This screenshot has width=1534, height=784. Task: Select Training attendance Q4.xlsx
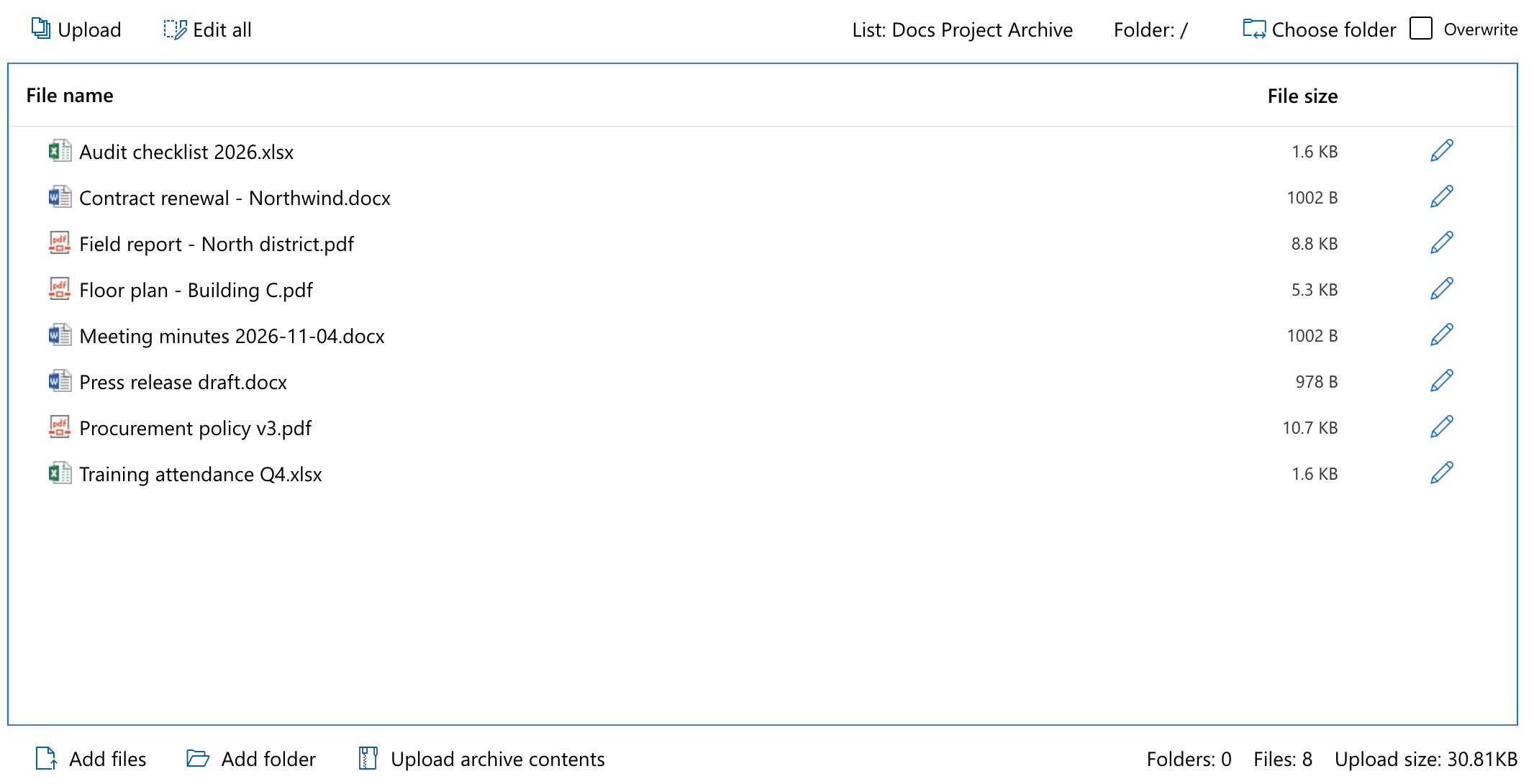(201, 474)
